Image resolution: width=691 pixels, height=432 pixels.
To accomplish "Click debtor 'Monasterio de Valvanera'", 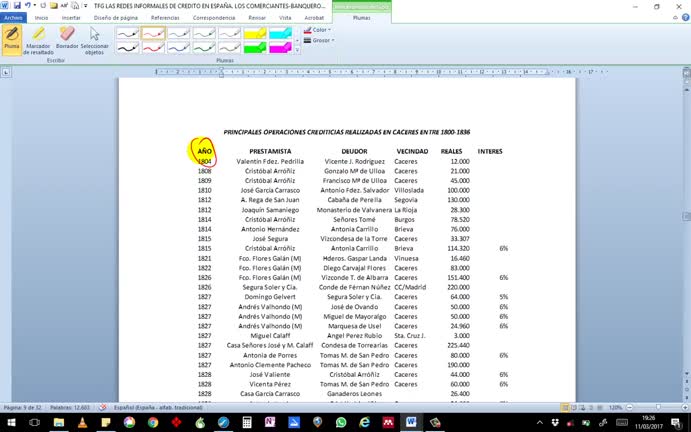I will [354, 210].
